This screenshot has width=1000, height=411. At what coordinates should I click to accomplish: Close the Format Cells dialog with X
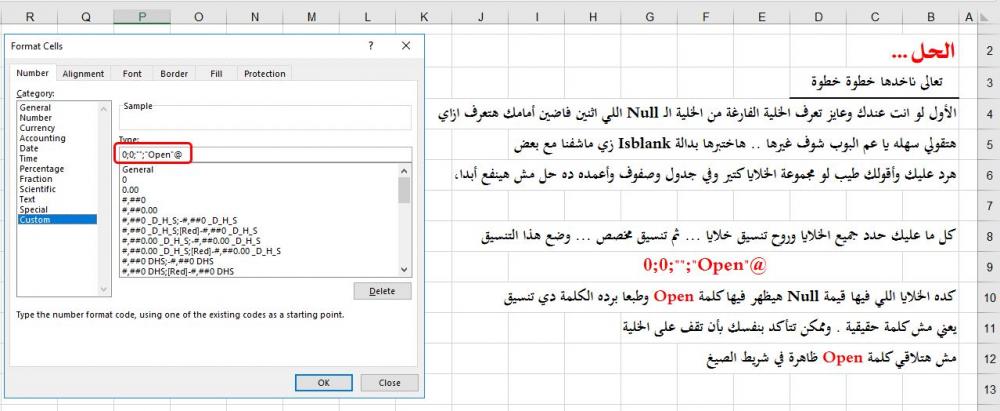tap(406, 46)
